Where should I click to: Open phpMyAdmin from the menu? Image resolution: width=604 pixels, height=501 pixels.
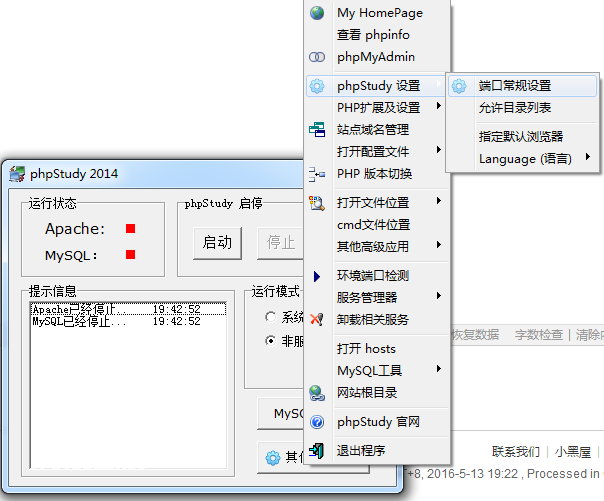[x=378, y=57]
